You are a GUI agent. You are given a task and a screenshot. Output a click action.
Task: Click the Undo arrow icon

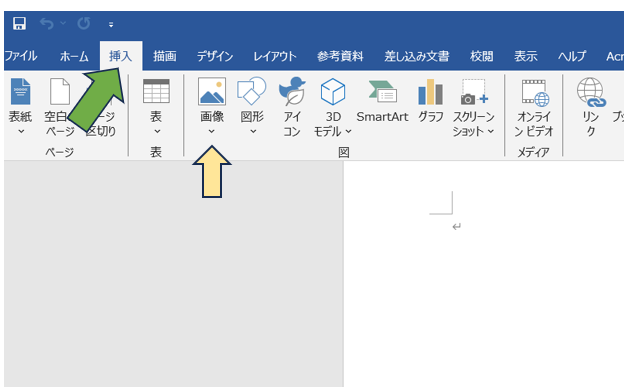pyautogui.click(x=47, y=23)
